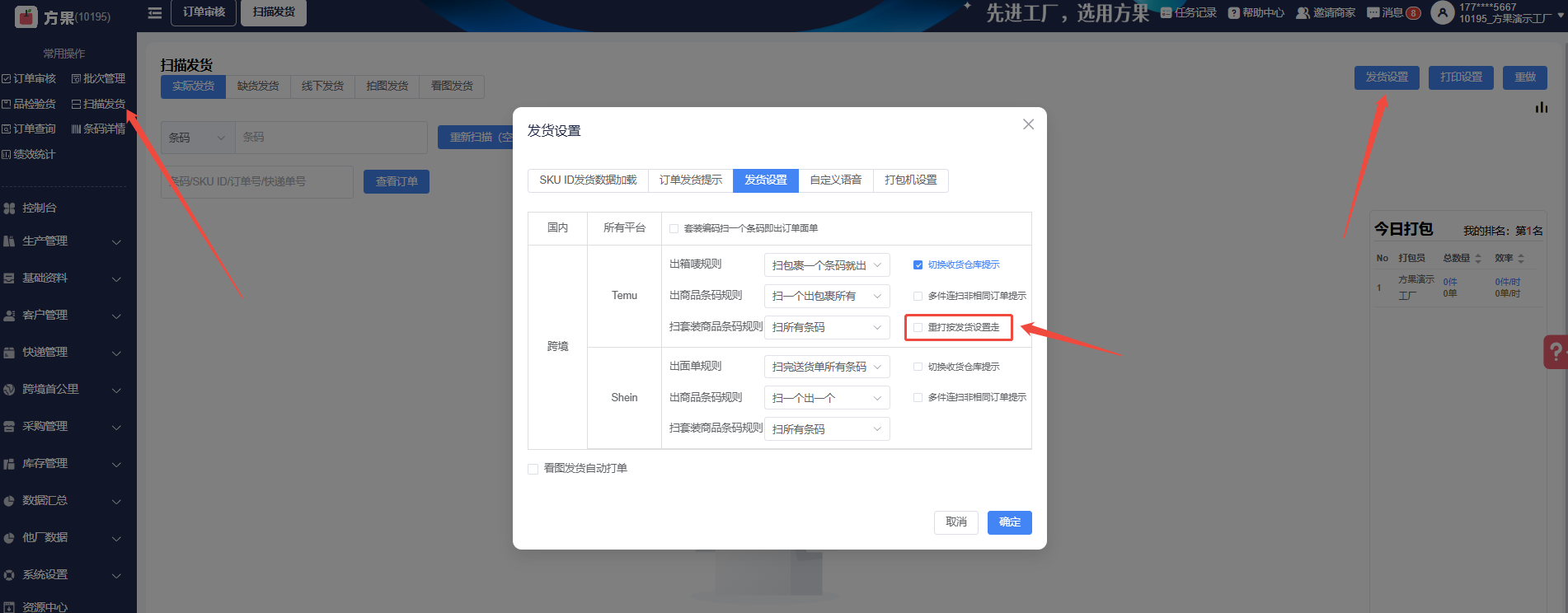The width and height of the screenshot is (1568, 613).
Task: Open Shein 出面单规则 dropdown
Action: tap(826, 367)
